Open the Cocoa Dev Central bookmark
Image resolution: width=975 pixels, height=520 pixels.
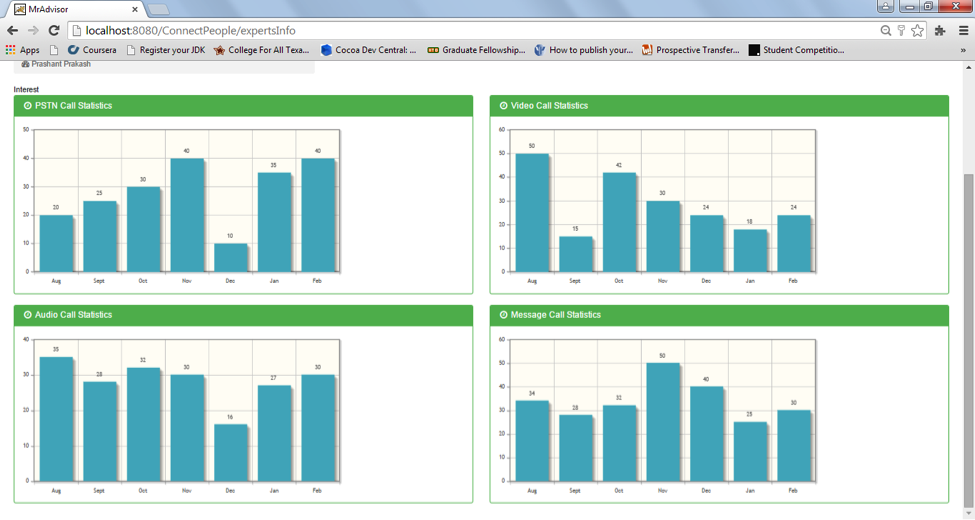[x=368, y=50]
